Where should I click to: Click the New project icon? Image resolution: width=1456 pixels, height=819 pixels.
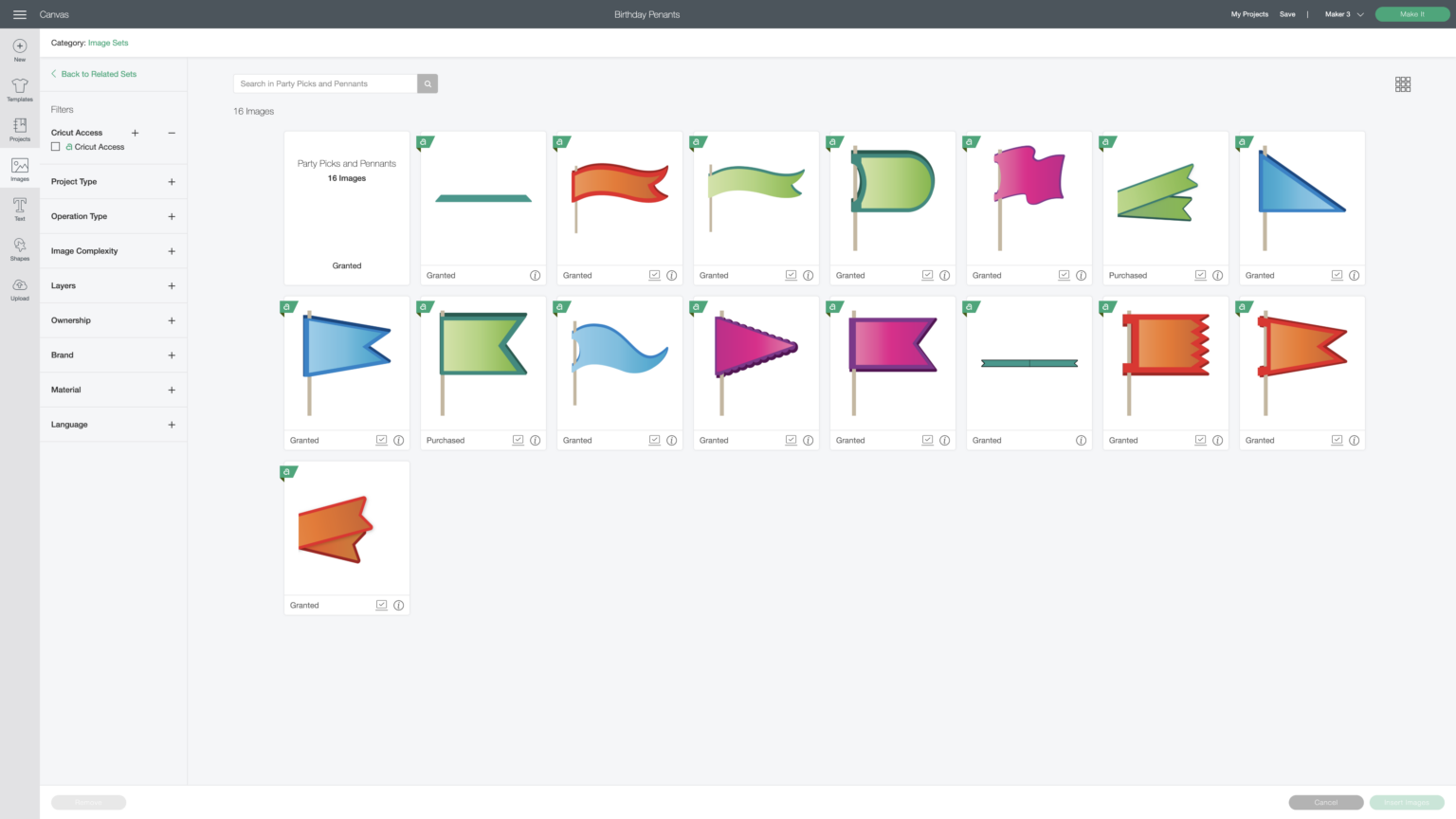20,49
